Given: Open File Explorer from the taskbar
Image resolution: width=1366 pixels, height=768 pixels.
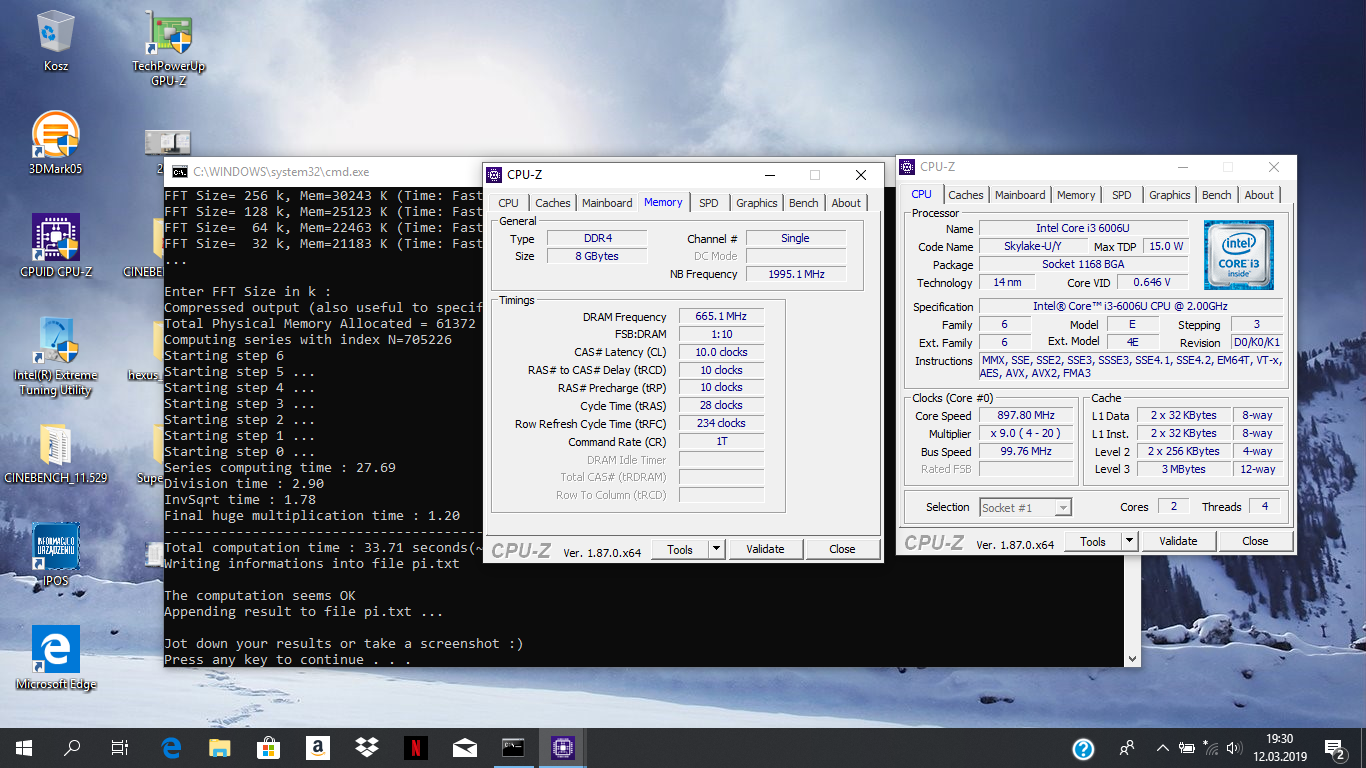Looking at the screenshot, I should [220, 748].
